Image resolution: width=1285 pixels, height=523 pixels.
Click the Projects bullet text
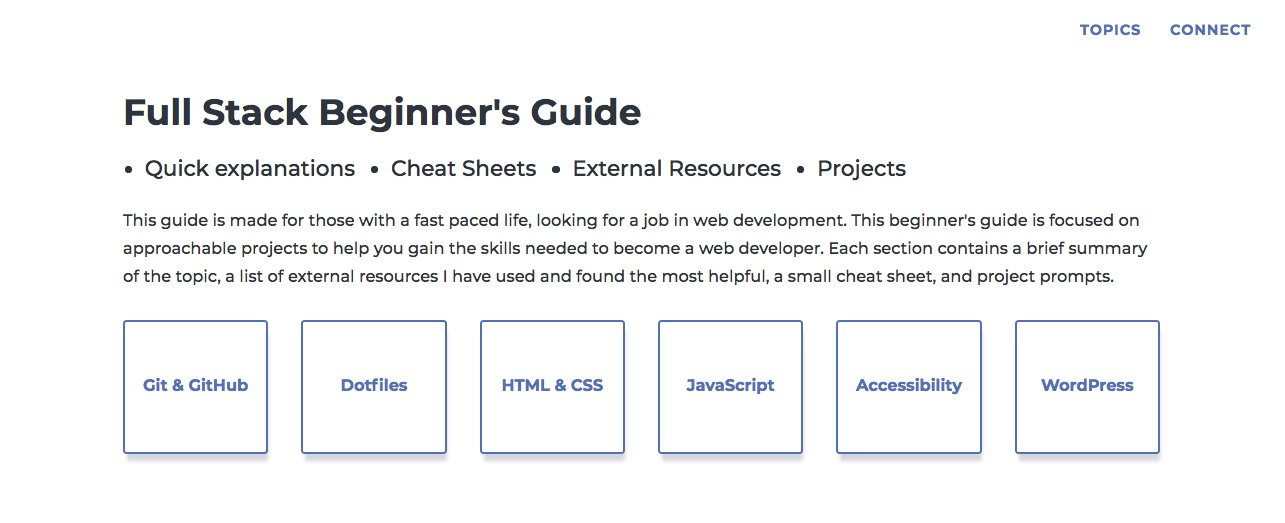pos(861,169)
